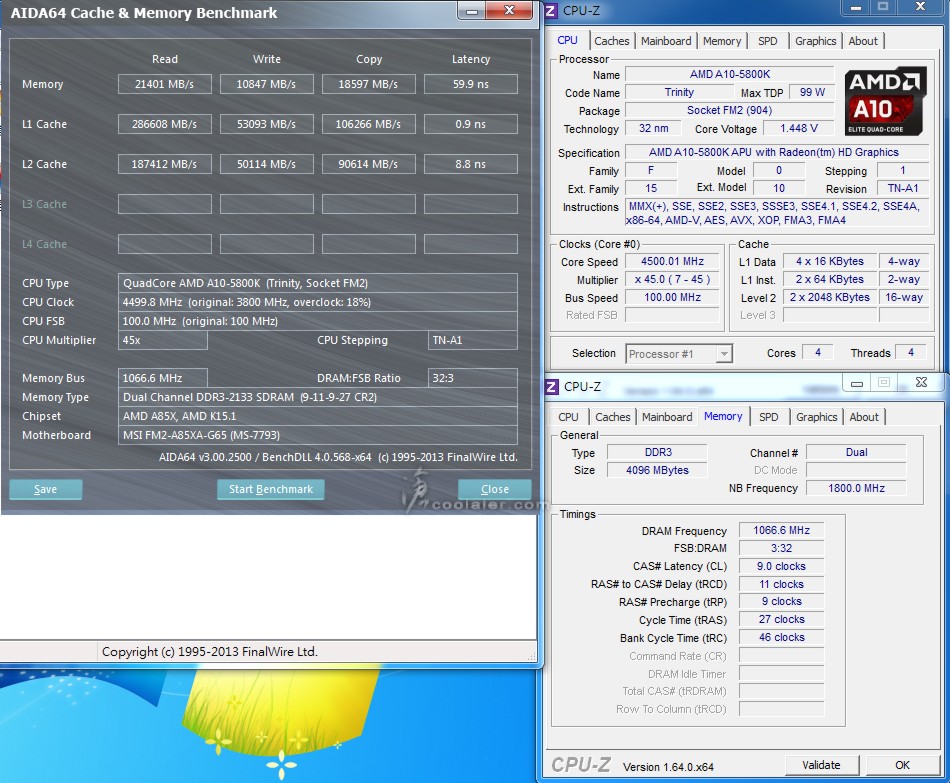Click the CAS# Latency value '9.0 clocks'

point(782,566)
